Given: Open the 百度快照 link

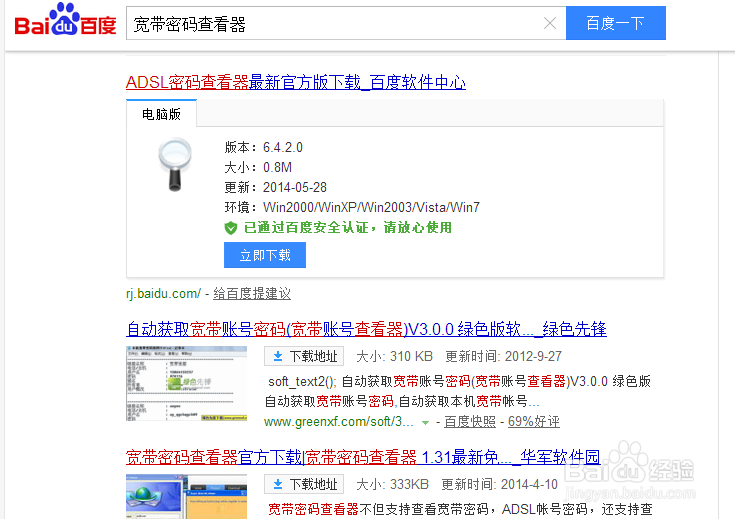Looking at the screenshot, I should (x=470, y=421).
